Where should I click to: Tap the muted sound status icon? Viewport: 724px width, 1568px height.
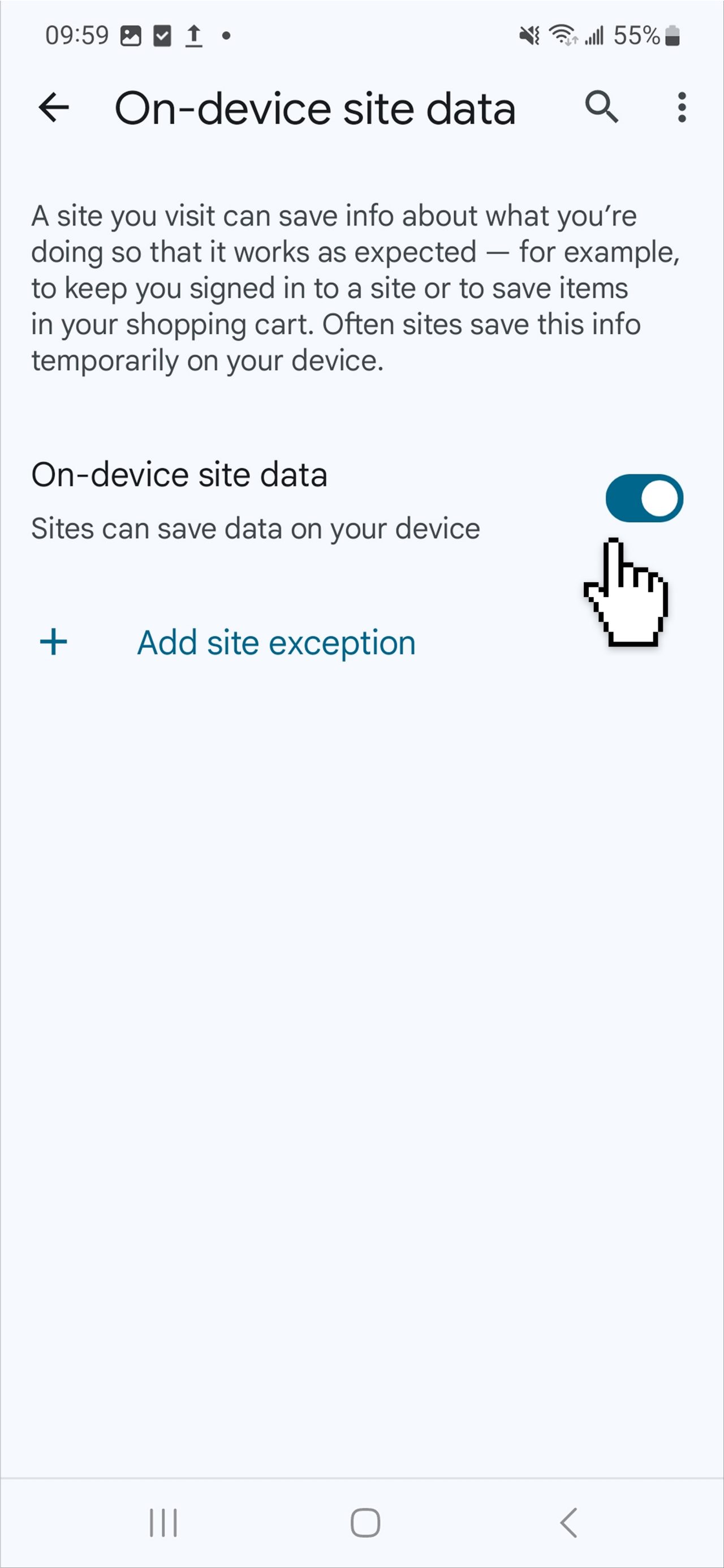click(x=529, y=36)
